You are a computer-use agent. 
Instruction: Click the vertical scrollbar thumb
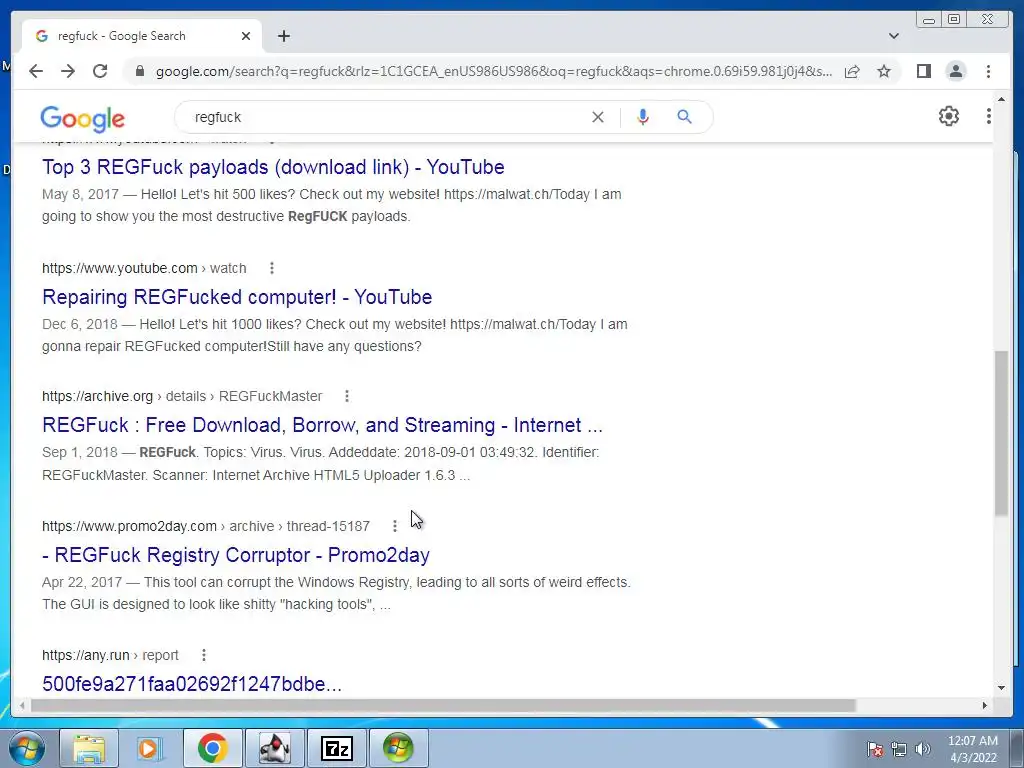click(1001, 434)
